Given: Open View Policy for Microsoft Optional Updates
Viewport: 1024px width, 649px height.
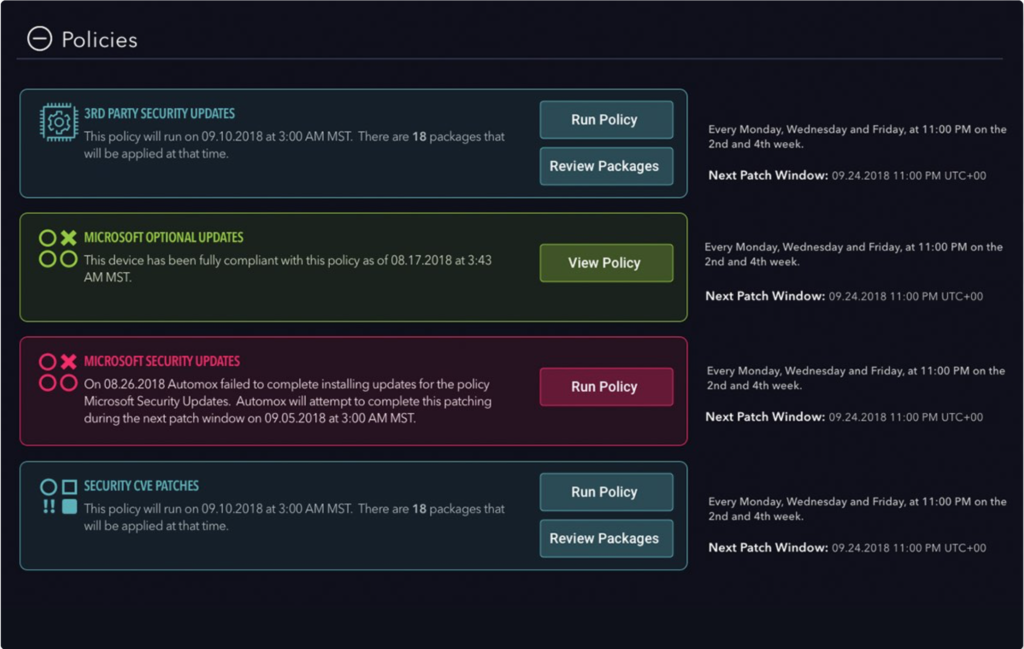Looking at the screenshot, I should (605, 263).
